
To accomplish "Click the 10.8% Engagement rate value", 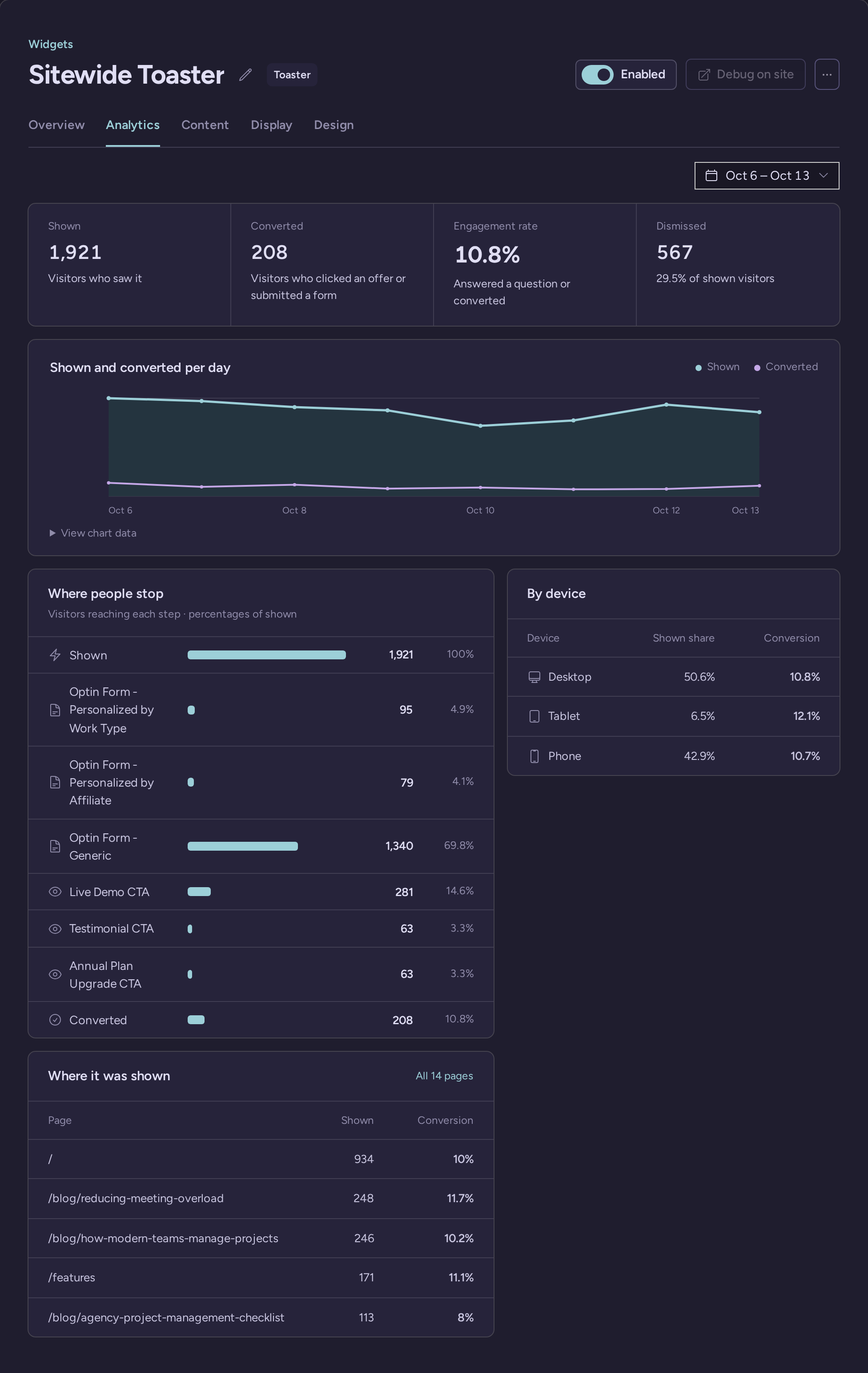I will tap(487, 255).
